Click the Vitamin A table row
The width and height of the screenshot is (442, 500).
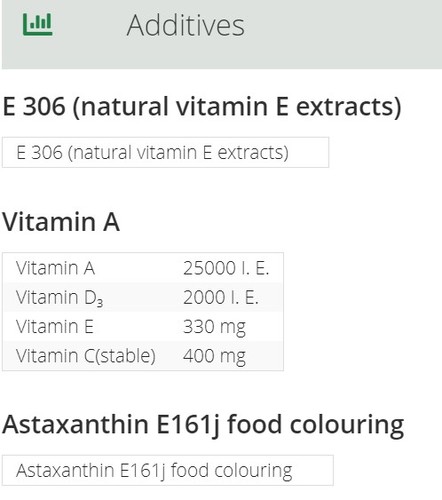pyautogui.click(x=143, y=268)
